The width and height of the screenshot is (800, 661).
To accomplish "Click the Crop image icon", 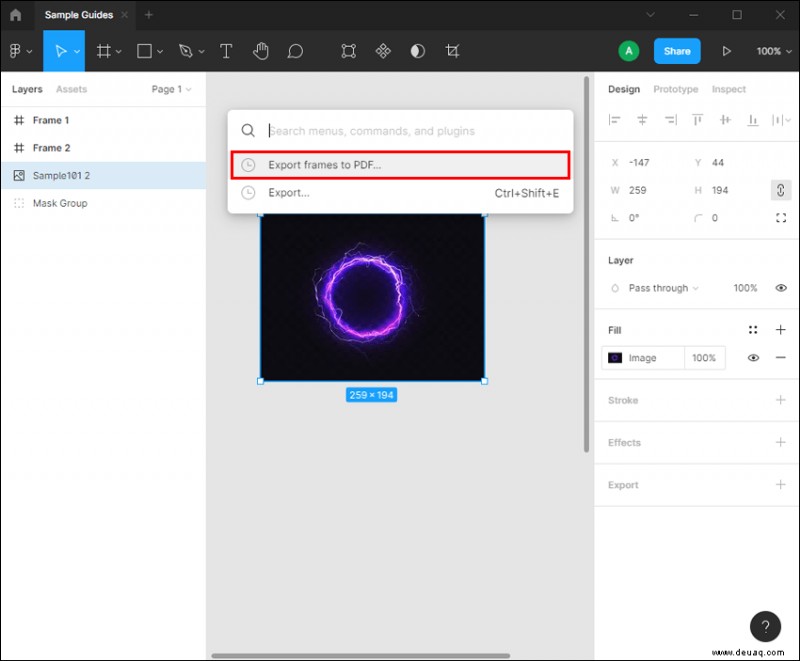I will (x=452, y=51).
